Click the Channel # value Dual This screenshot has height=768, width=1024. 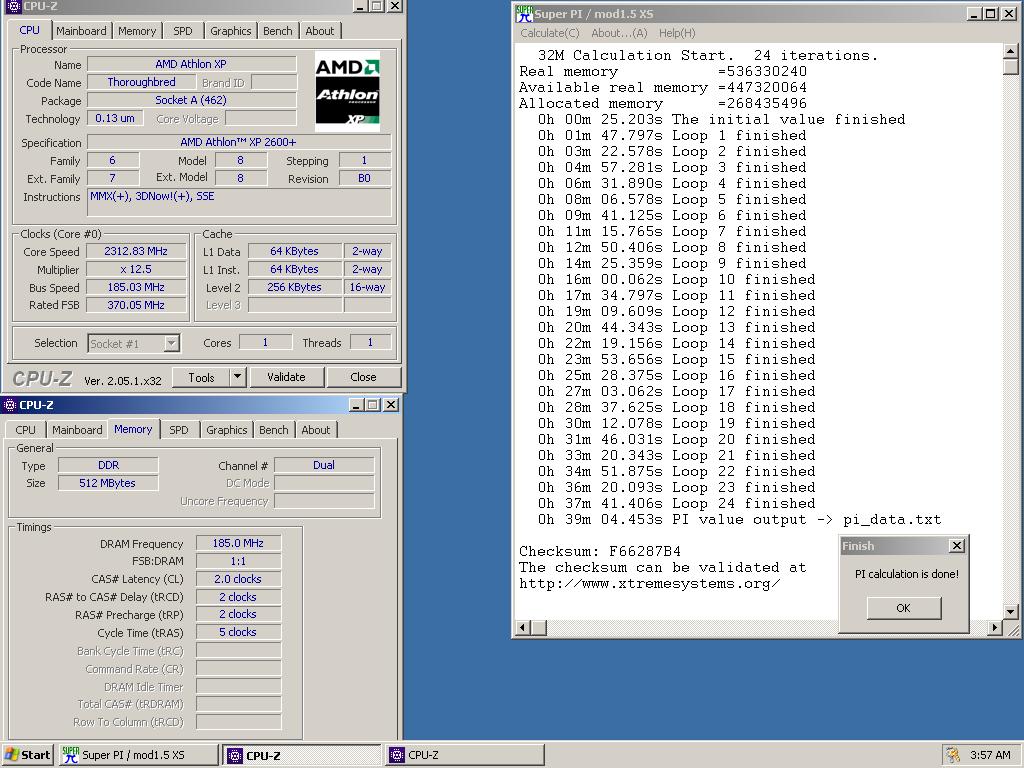tap(324, 465)
